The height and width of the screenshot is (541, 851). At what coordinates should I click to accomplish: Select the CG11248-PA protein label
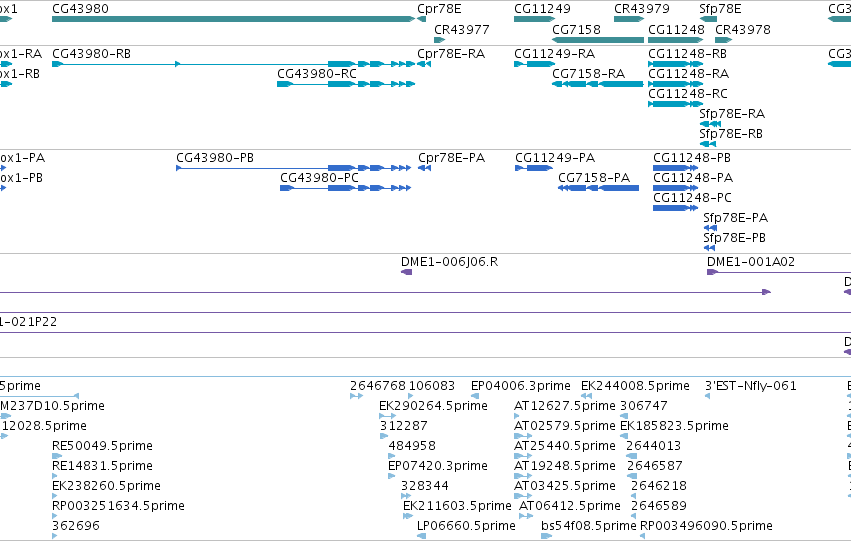693,177
